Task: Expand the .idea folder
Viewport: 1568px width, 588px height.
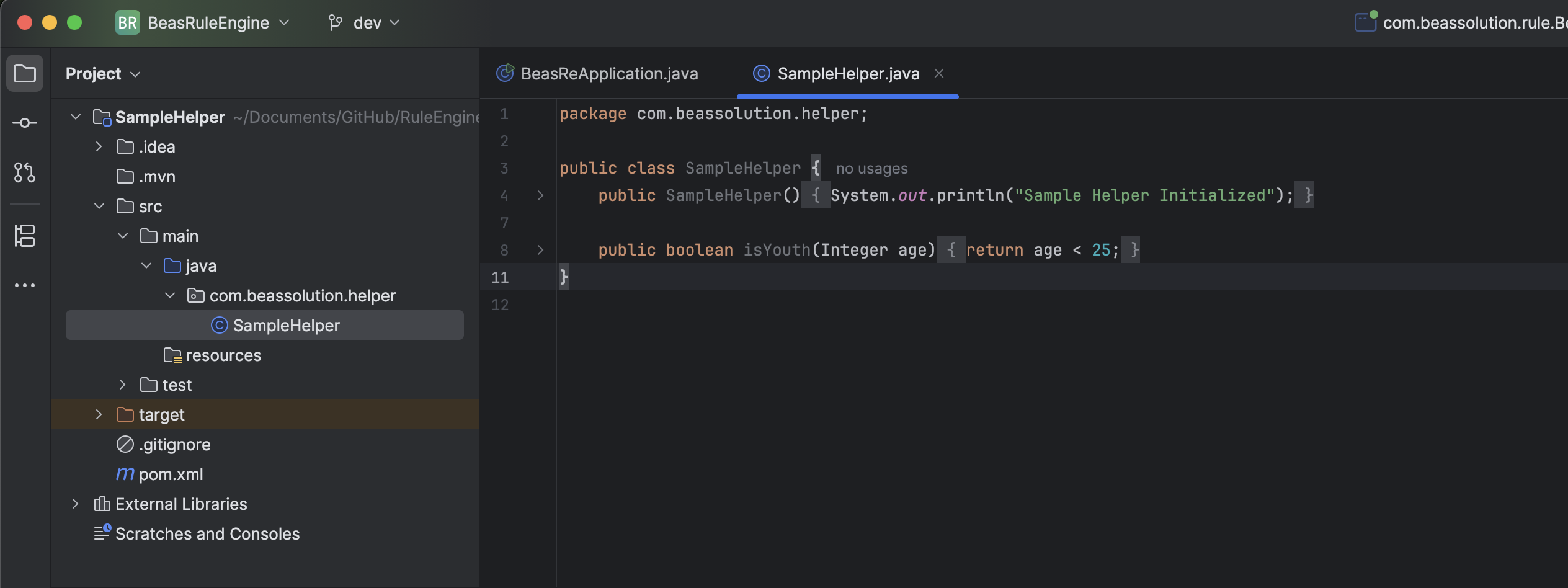Action: point(99,146)
